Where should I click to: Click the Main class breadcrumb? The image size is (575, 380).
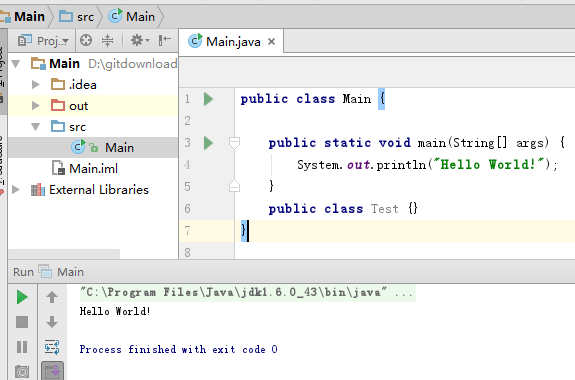[x=131, y=17]
